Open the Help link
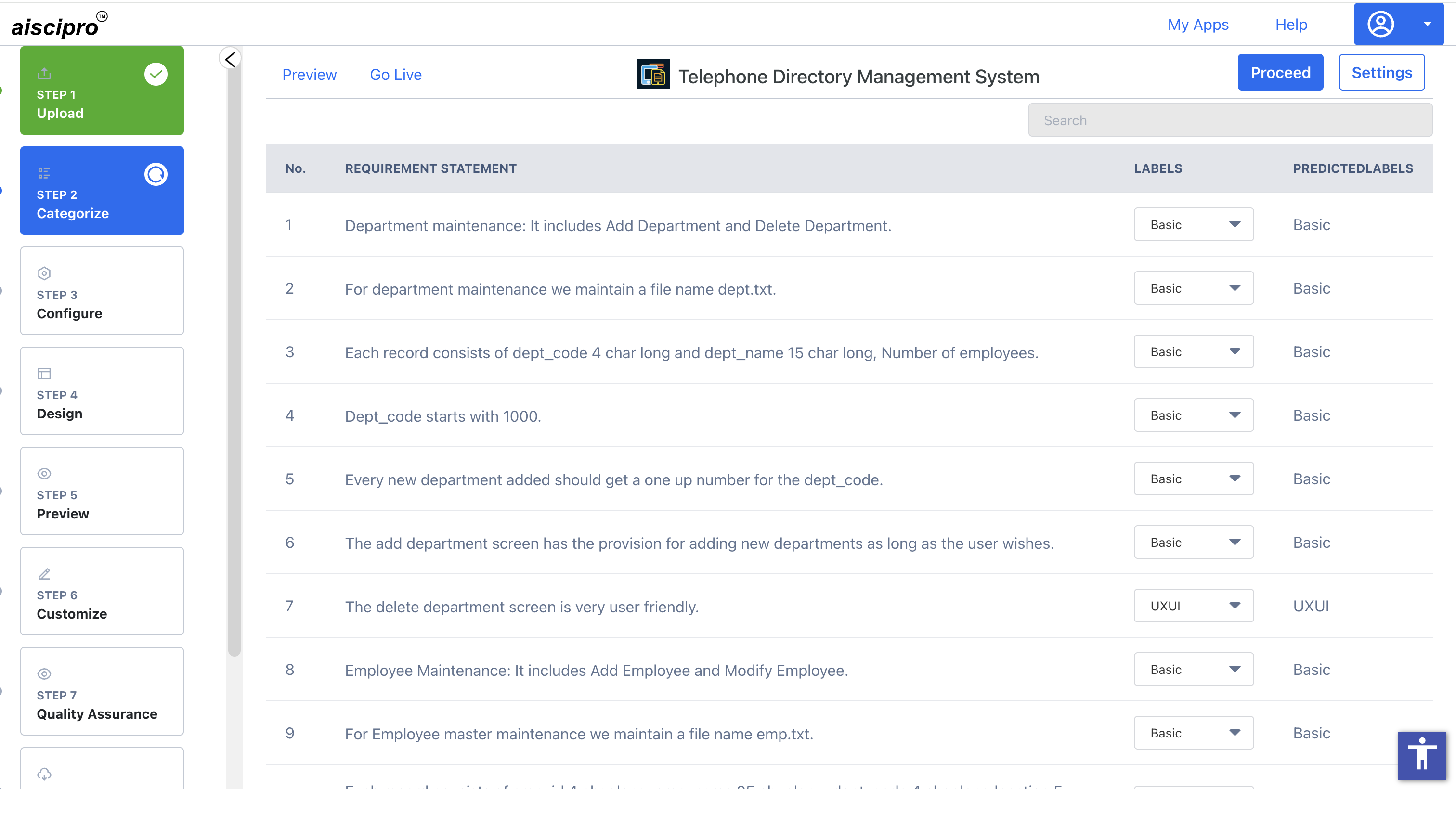The image size is (1456, 828). point(1291,25)
